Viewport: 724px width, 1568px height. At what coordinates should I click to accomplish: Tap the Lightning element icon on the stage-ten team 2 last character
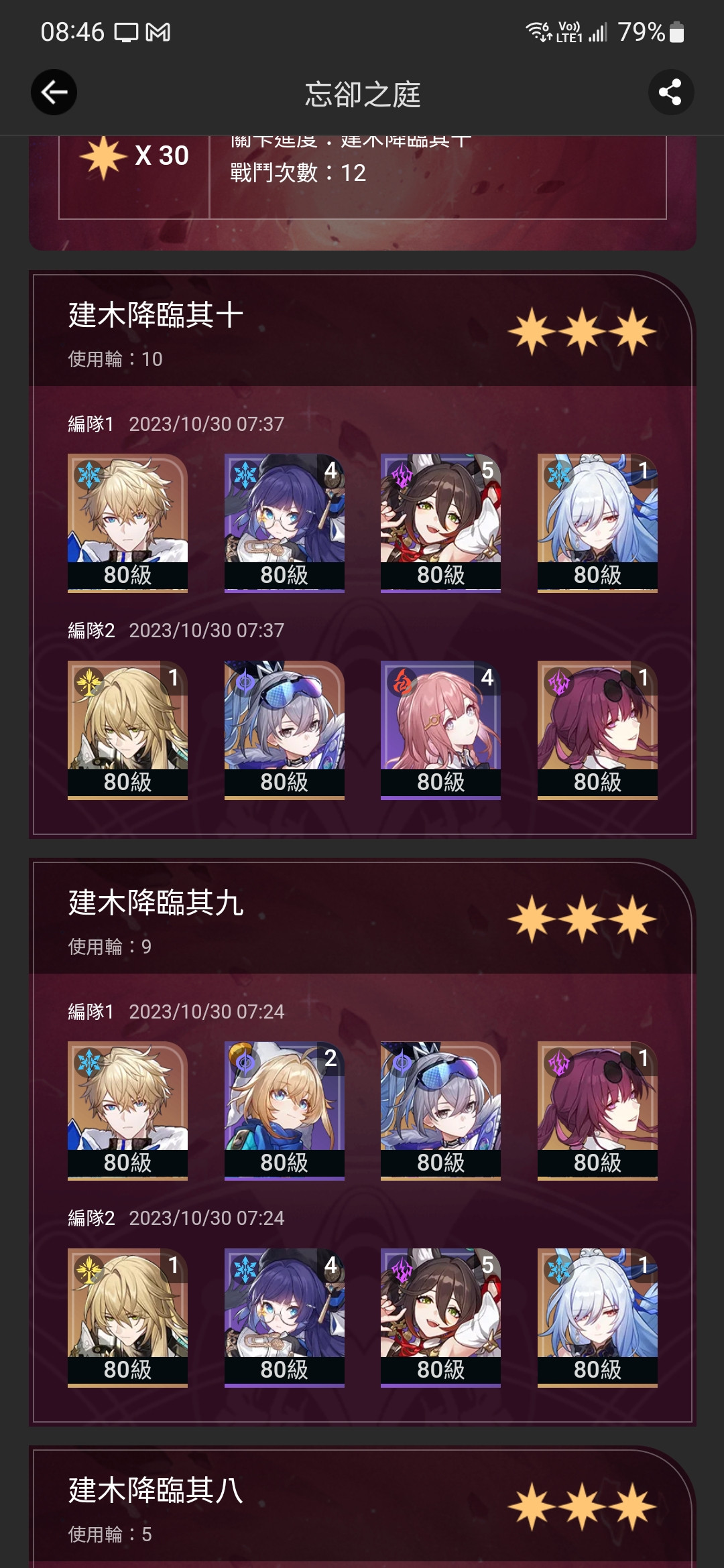(x=559, y=682)
